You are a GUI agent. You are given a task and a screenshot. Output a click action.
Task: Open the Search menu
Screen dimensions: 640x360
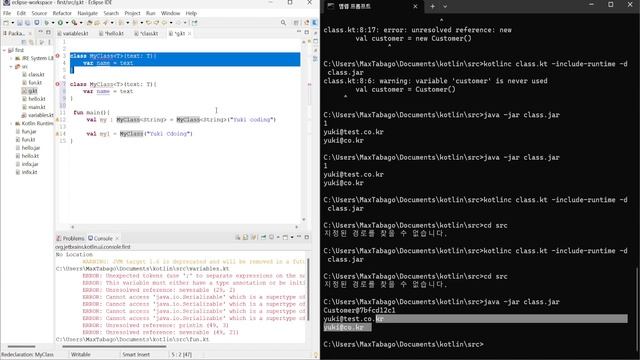tap(111, 13)
